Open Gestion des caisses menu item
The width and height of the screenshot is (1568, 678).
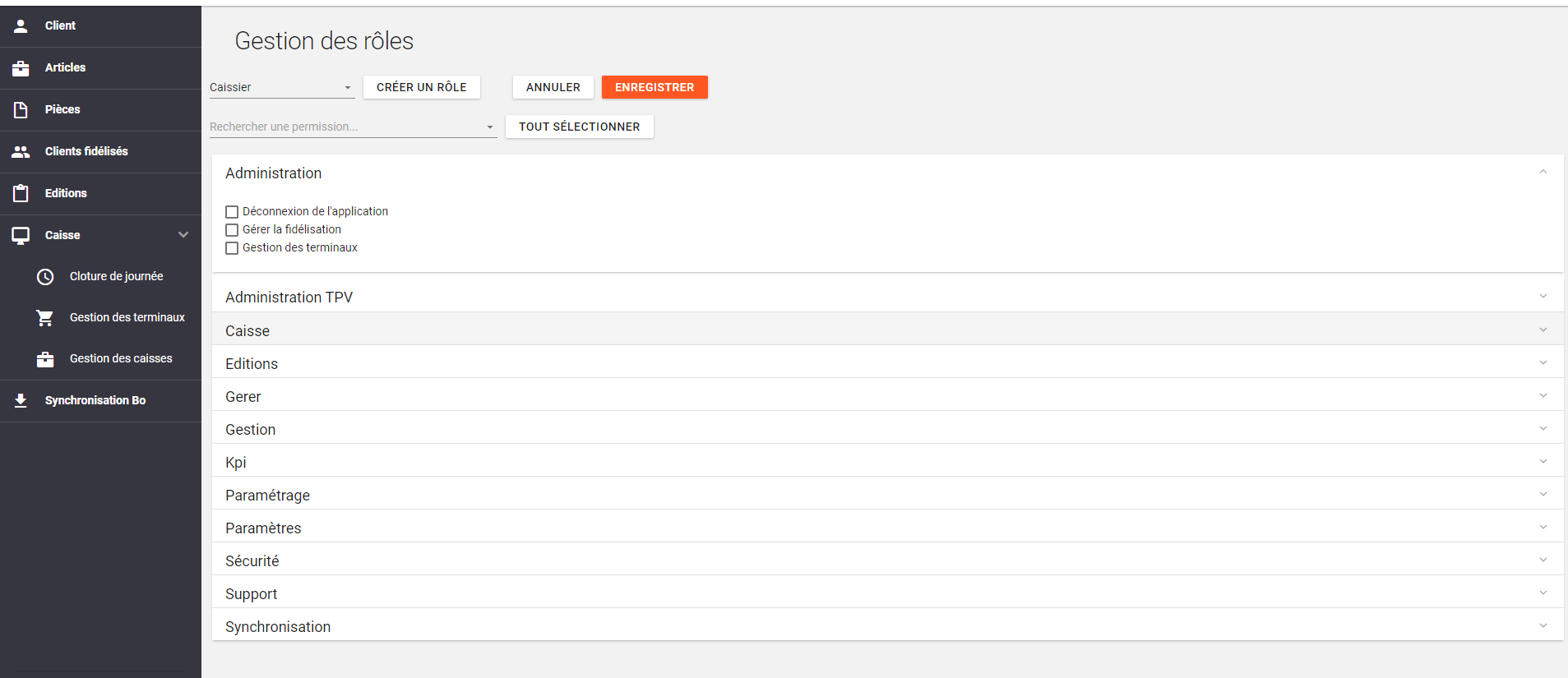pos(121,359)
